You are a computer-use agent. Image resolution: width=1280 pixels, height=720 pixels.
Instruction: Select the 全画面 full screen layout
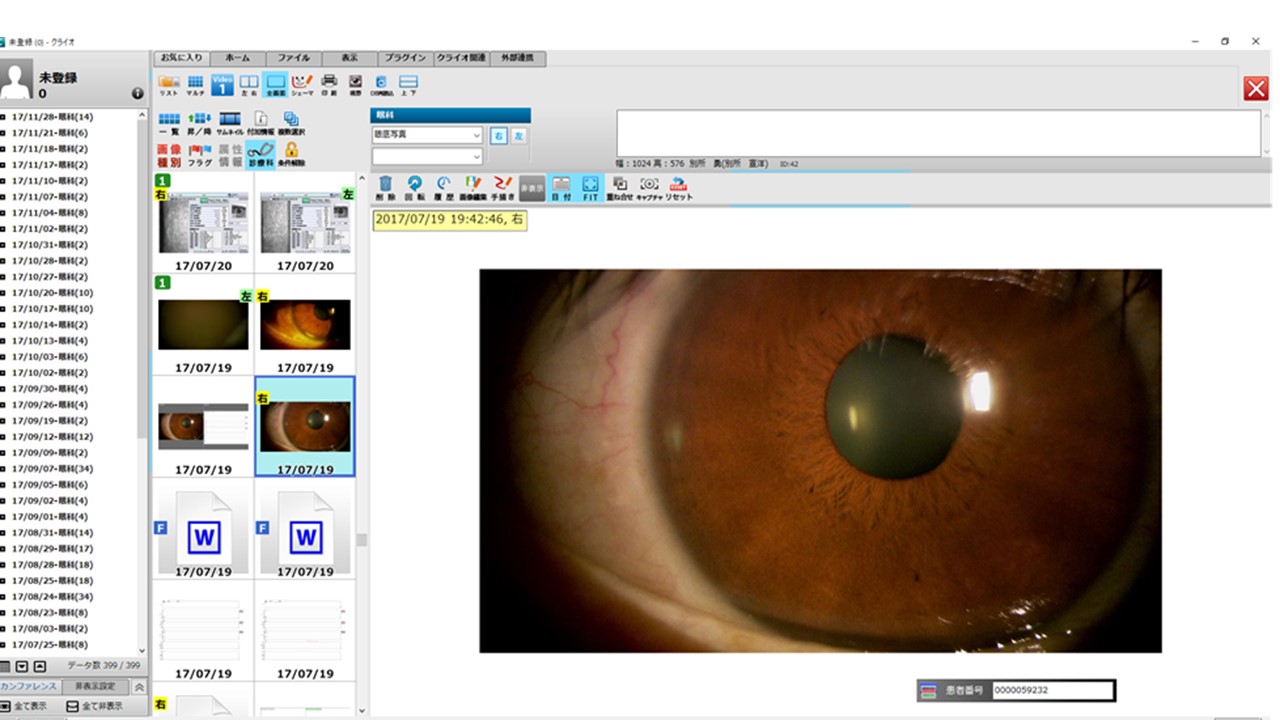275,85
